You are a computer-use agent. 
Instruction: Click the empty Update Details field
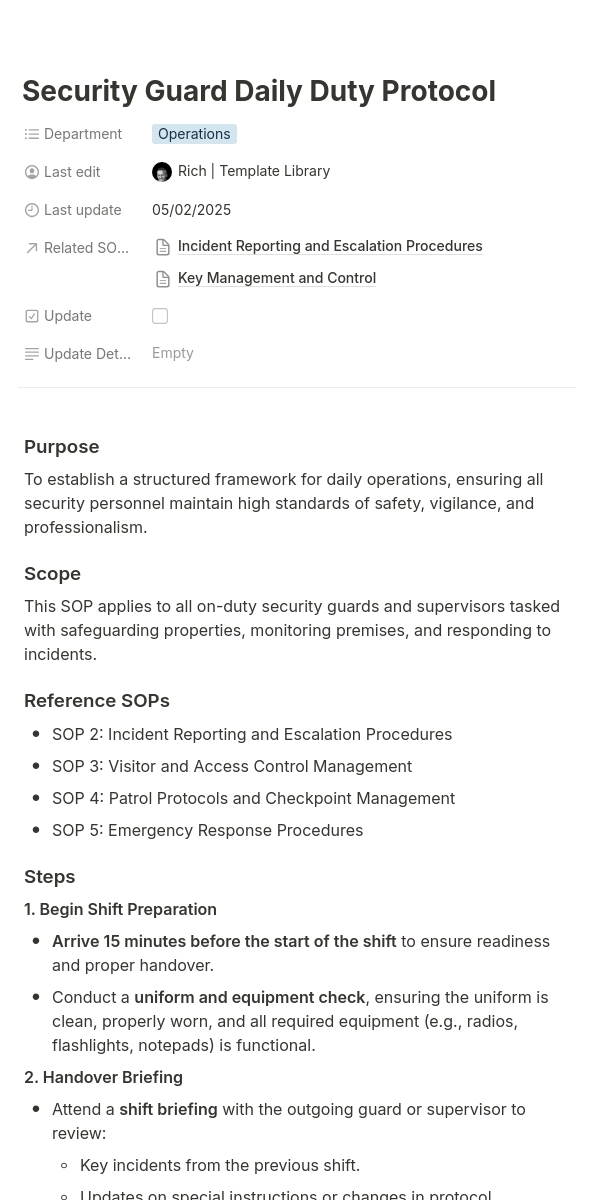tap(173, 353)
